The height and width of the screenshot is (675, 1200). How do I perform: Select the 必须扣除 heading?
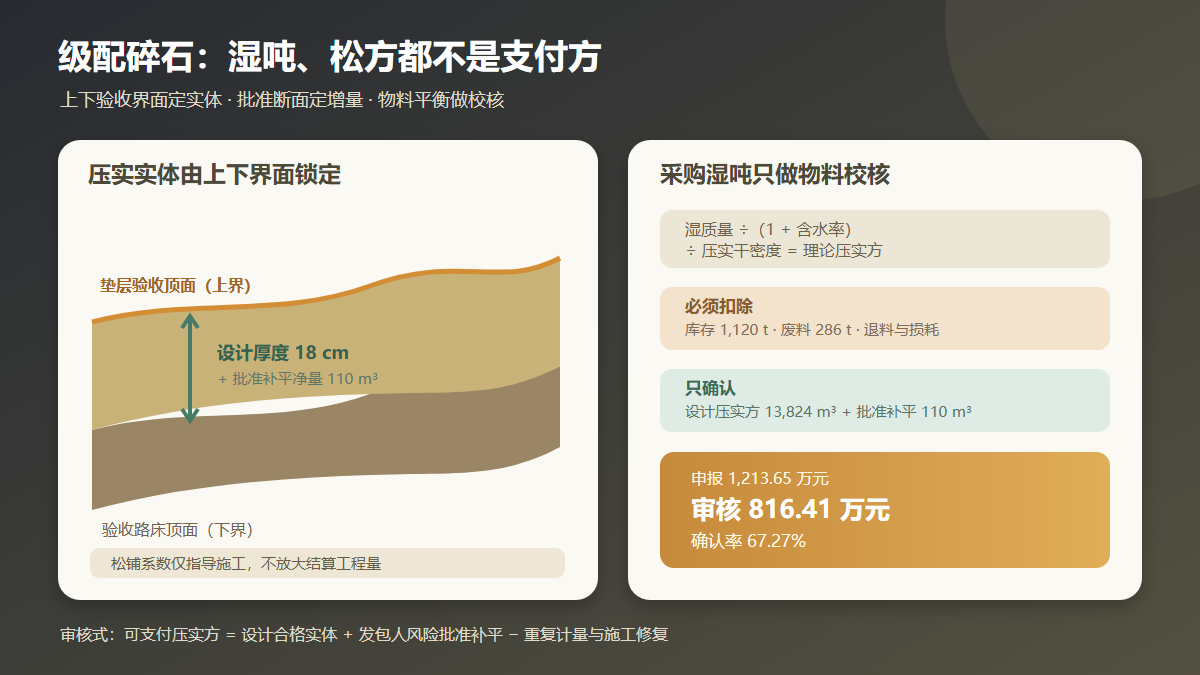click(719, 307)
